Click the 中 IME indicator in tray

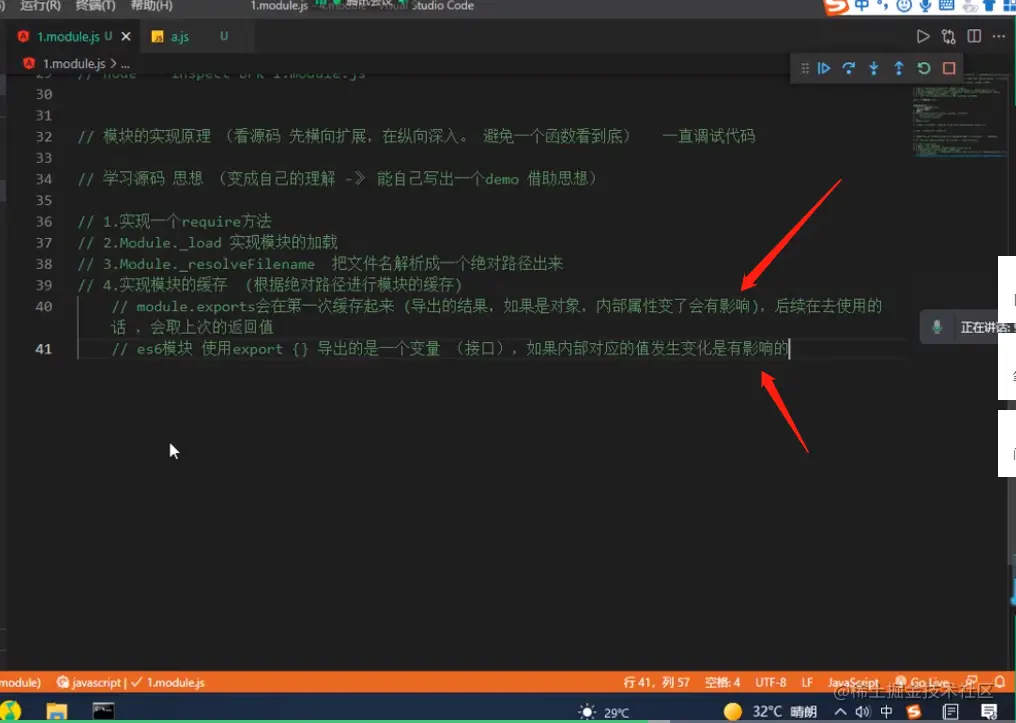point(886,711)
